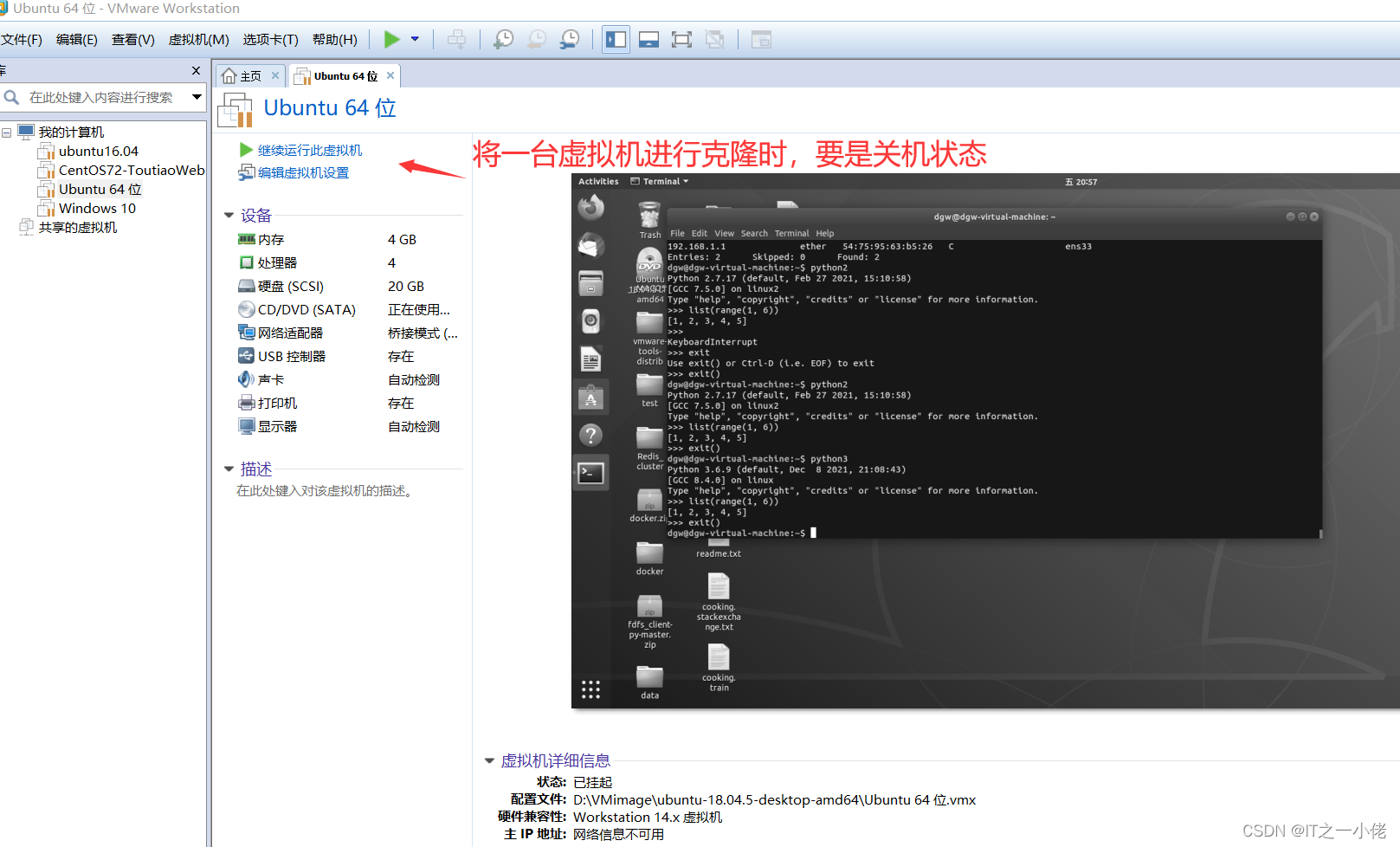Click the fdfs_client-py-master.zip file
This screenshot has height=847, width=1400.
(x=650, y=622)
